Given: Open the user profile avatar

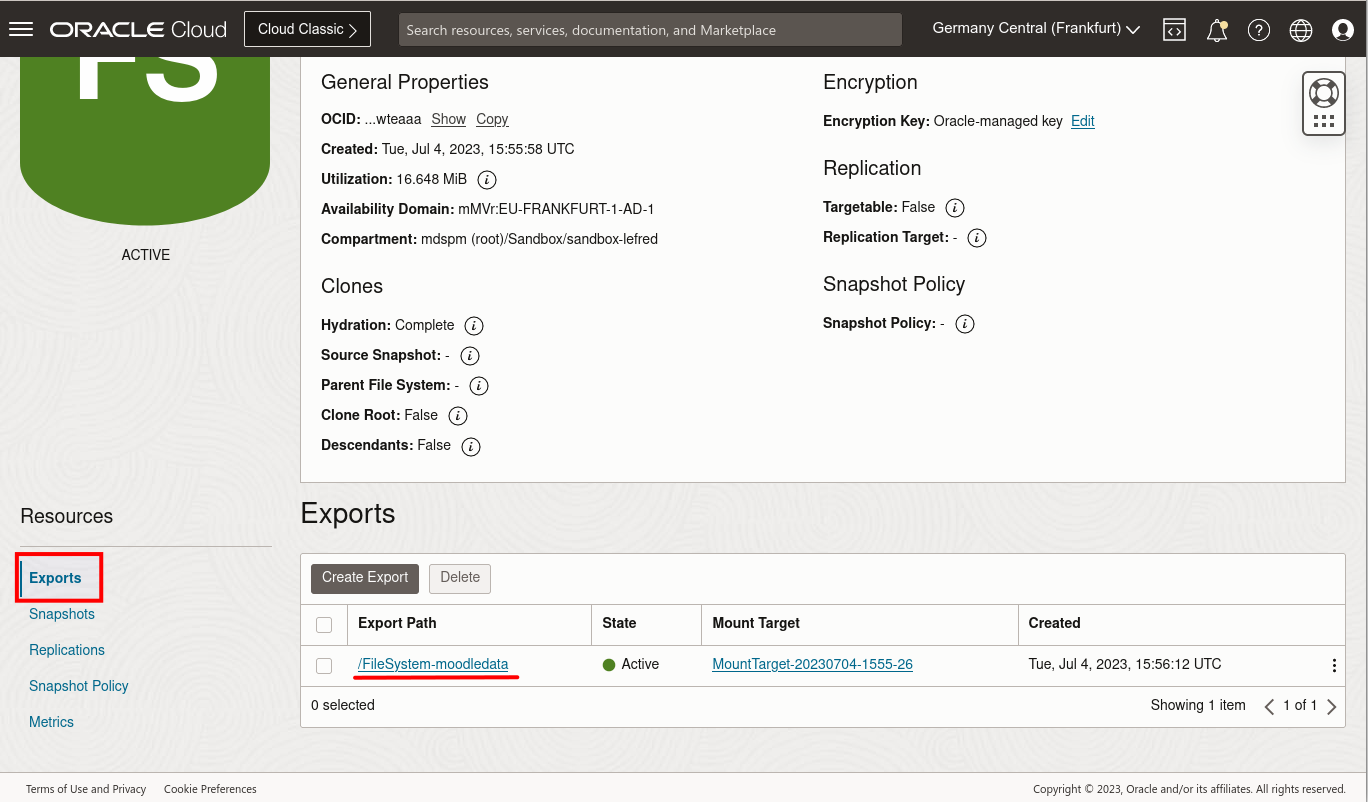Looking at the screenshot, I should point(1343,29).
